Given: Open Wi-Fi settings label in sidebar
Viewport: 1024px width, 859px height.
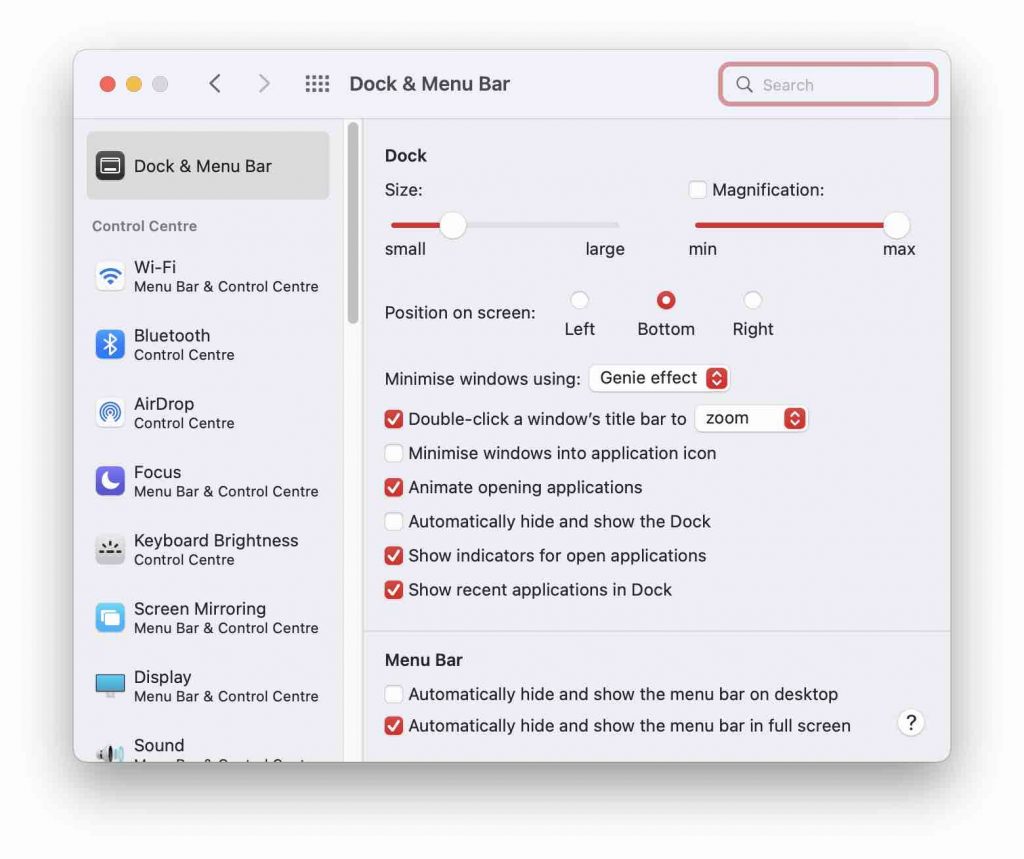Looking at the screenshot, I should pos(155,267).
